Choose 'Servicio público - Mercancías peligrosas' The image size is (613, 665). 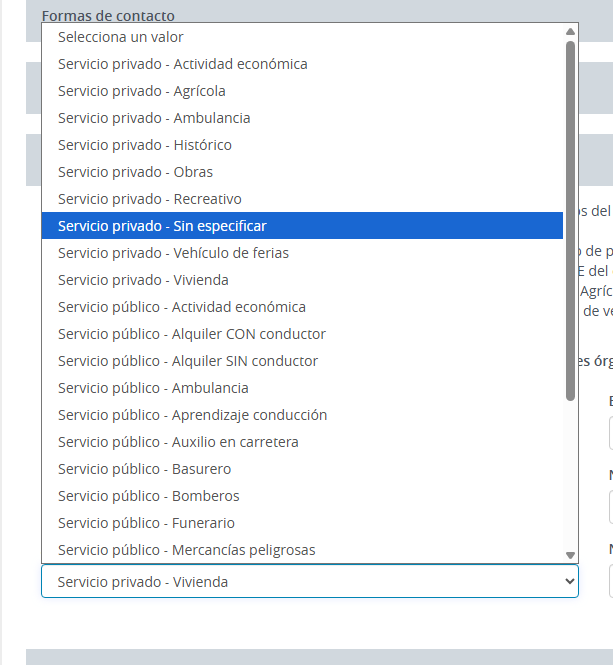coord(187,550)
